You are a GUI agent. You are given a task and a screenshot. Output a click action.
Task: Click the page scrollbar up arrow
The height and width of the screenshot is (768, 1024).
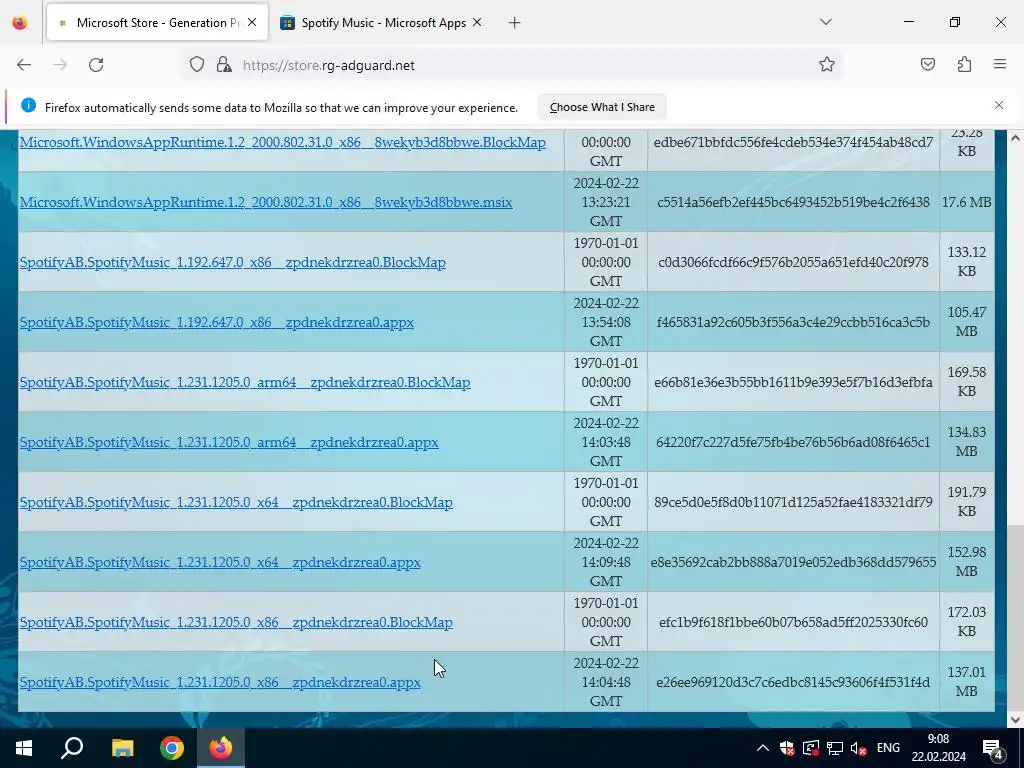[1015, 138]
